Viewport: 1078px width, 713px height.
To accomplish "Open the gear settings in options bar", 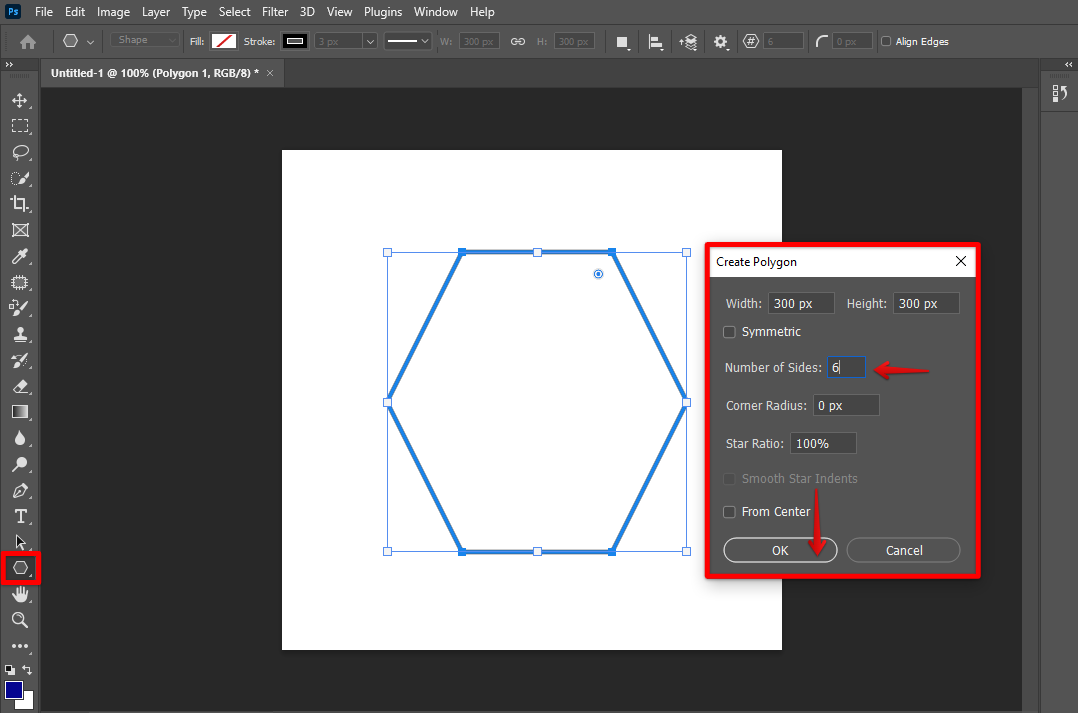I will point(721,42).
